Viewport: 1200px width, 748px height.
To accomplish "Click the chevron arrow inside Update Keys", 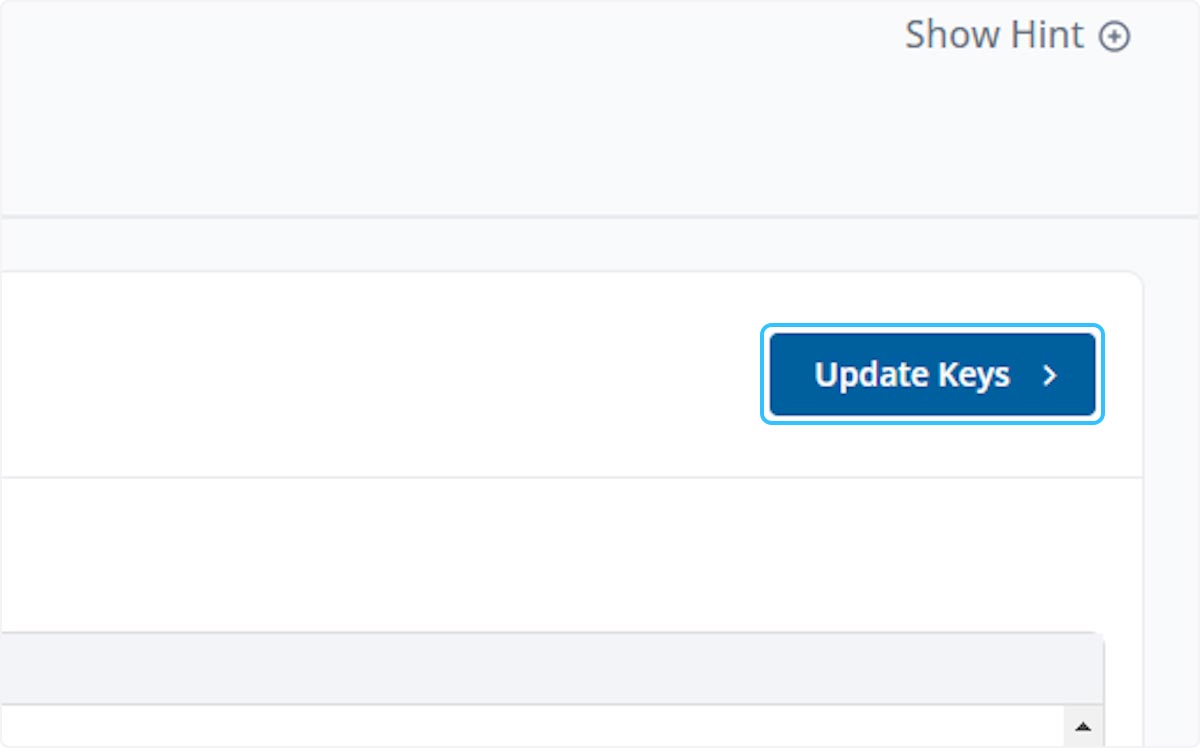I will click(x=1049, y=375).
